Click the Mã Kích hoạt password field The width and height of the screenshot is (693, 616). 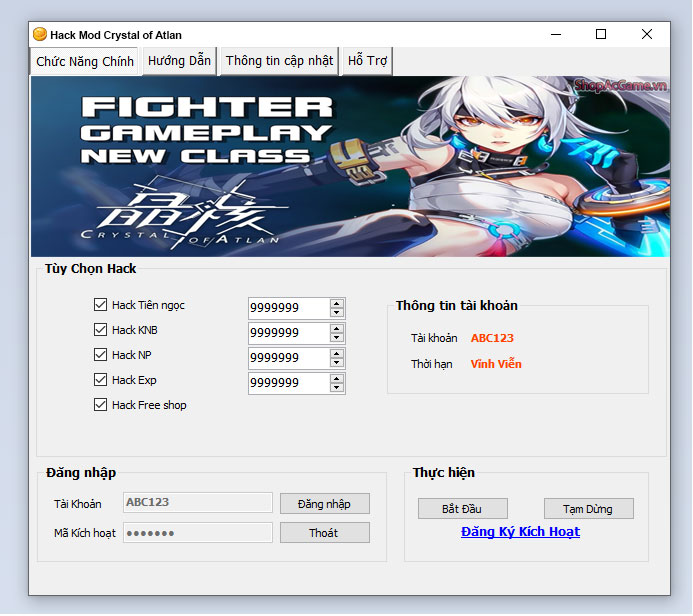[x=198, y=533]
